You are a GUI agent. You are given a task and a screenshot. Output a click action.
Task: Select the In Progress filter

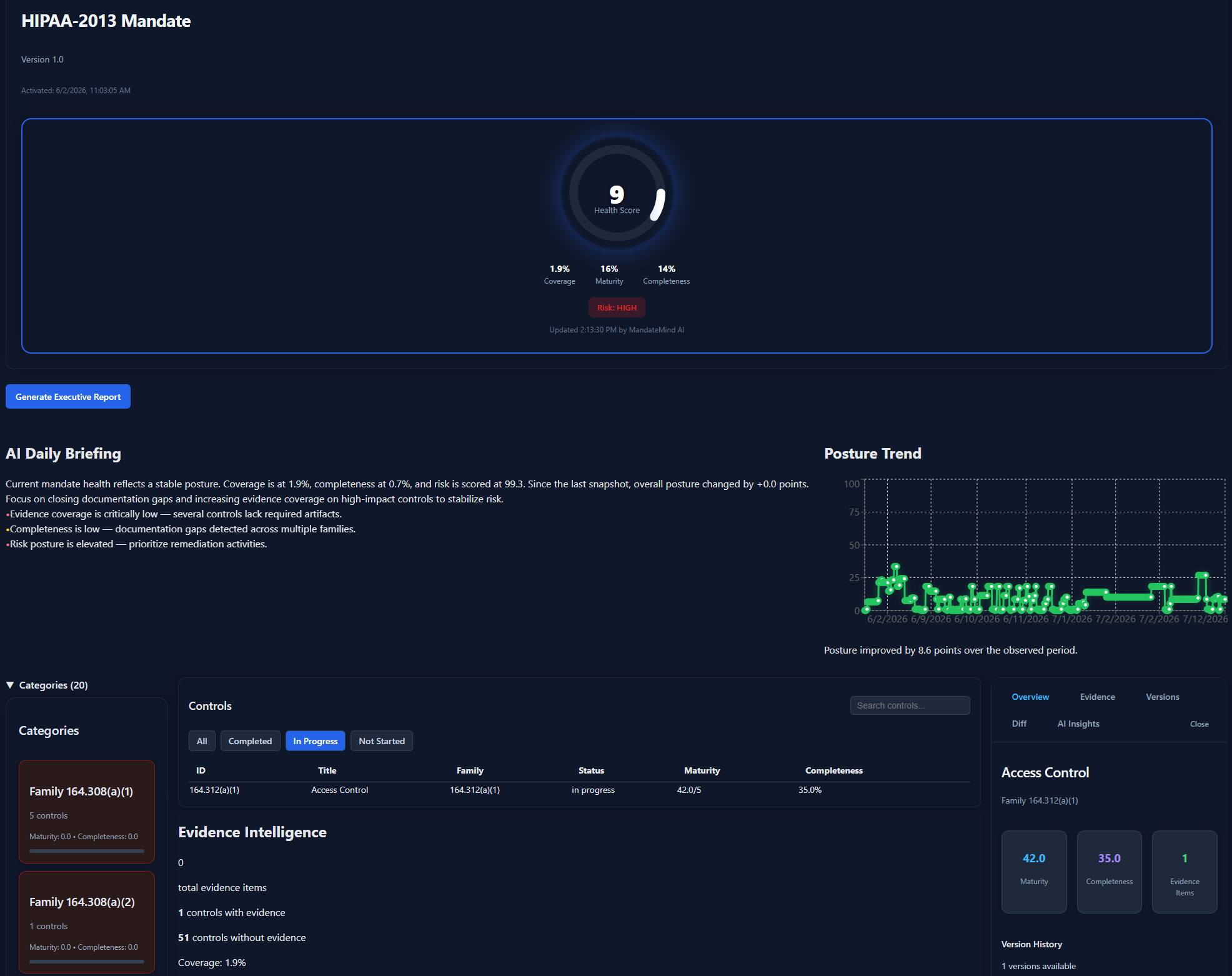315,741
